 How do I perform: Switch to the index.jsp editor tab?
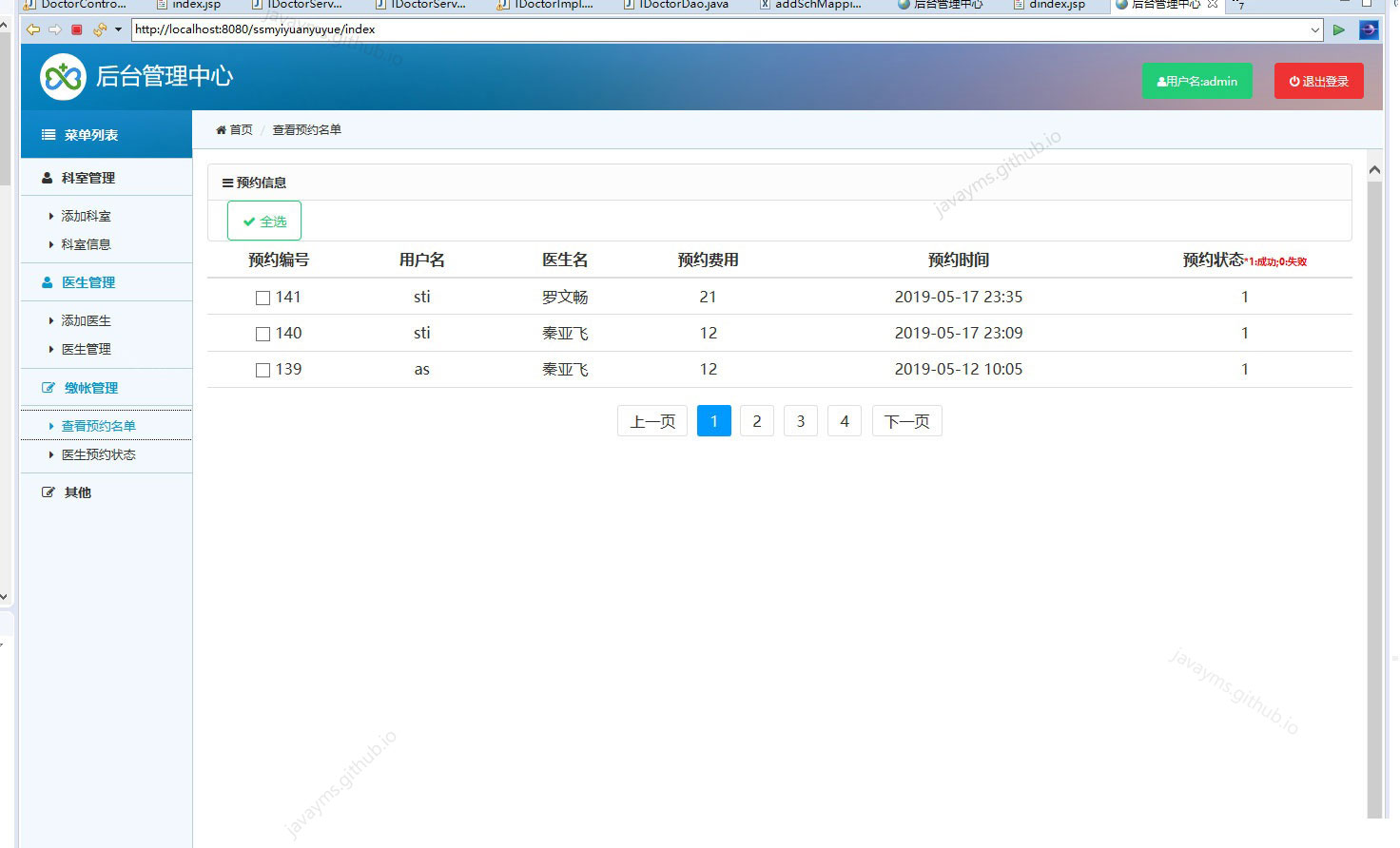[x=188, y=5]
